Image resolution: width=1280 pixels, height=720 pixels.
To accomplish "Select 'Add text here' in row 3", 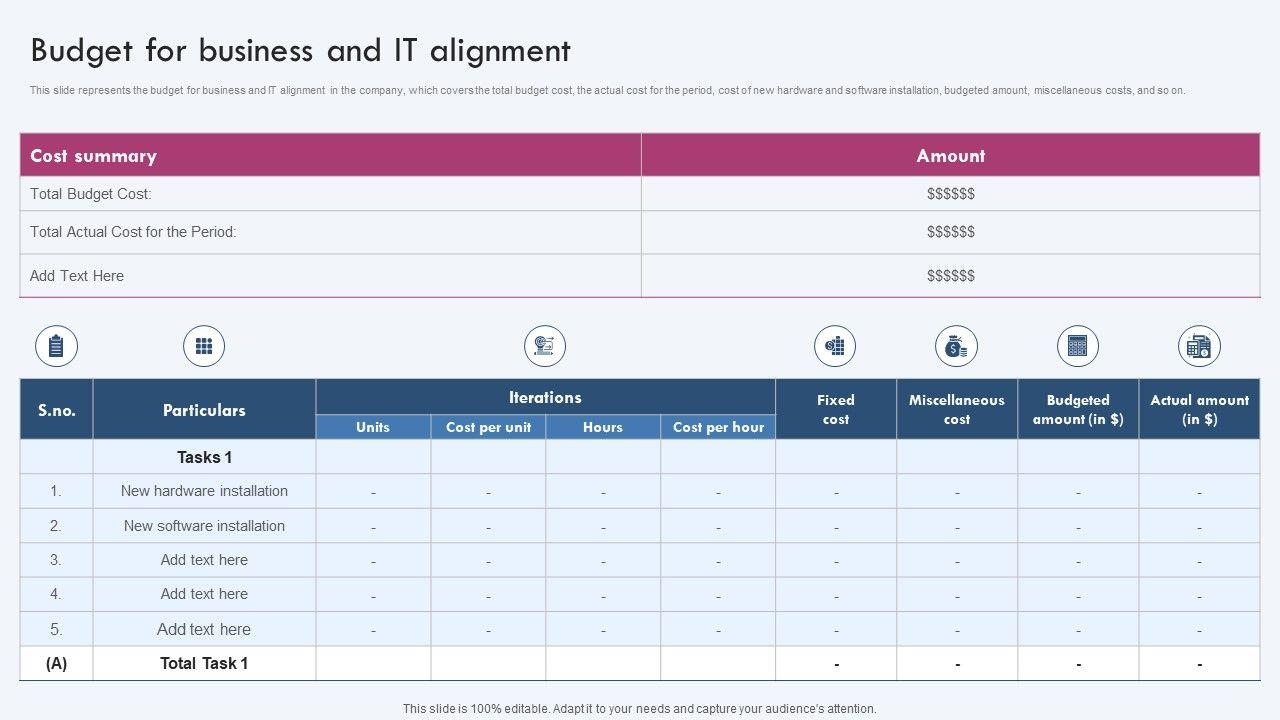I will [204, 560].
